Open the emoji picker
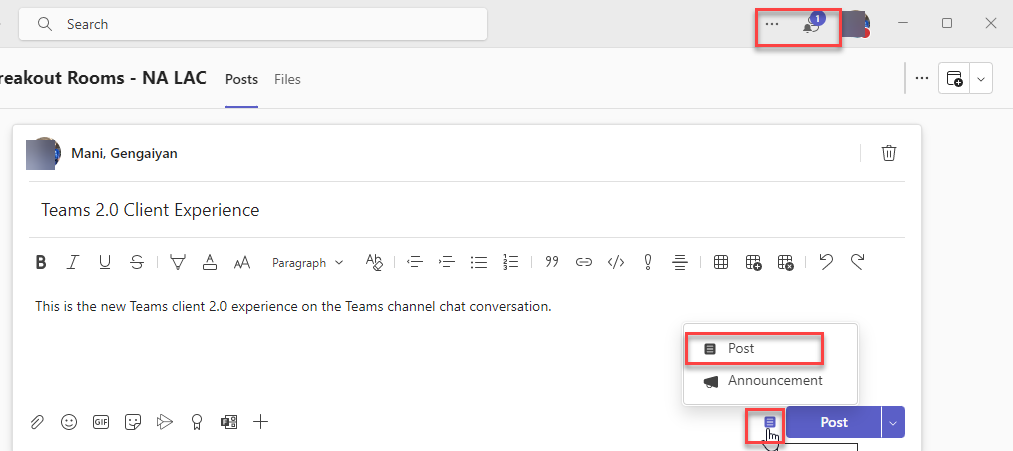The width and height of the screenshot is (1013, 451). coord(68,423)
